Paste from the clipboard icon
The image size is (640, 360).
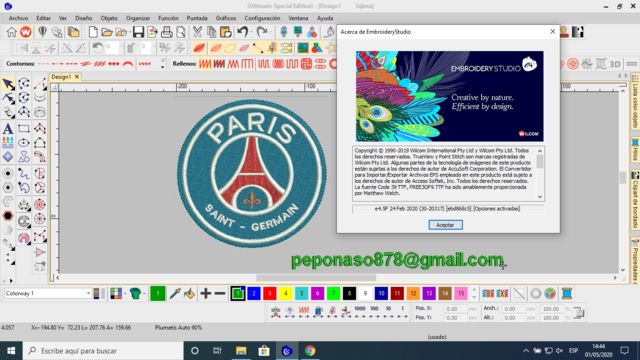point(226,32)
